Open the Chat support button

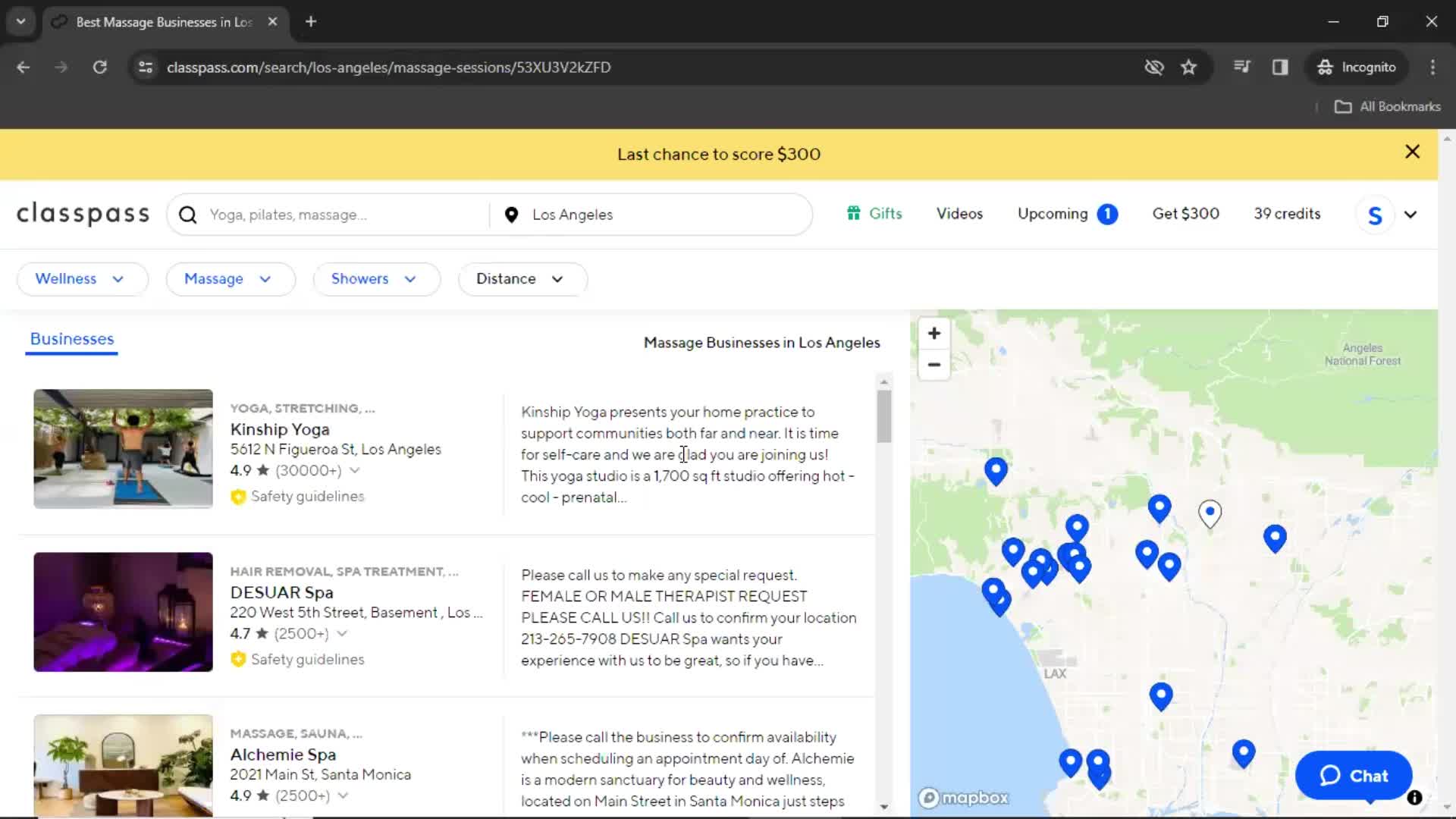[x=1354, y=775]
